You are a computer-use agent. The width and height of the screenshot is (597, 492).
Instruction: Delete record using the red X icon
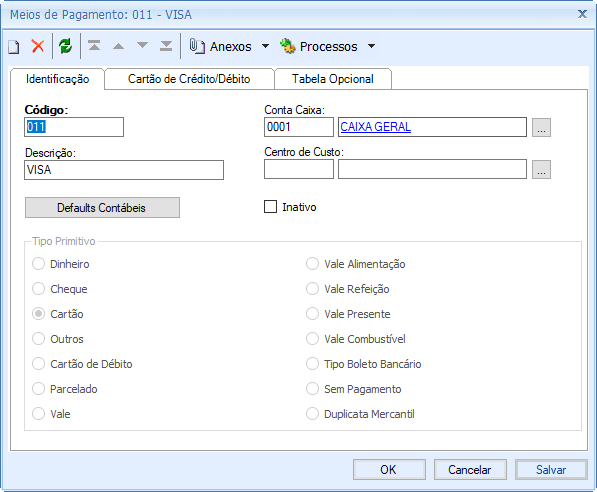pyautogui.click(x=38, y=46)
